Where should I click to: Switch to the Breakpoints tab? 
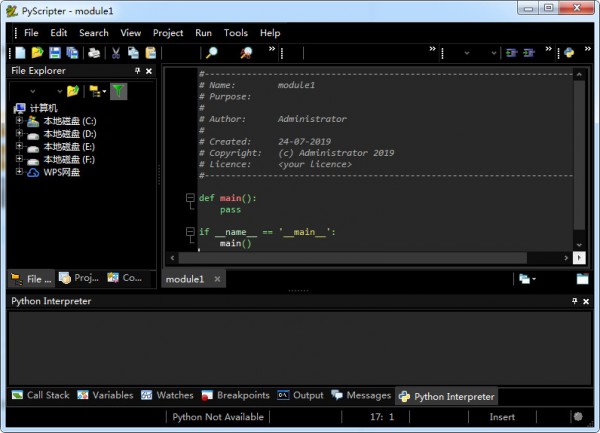[236, 395]
